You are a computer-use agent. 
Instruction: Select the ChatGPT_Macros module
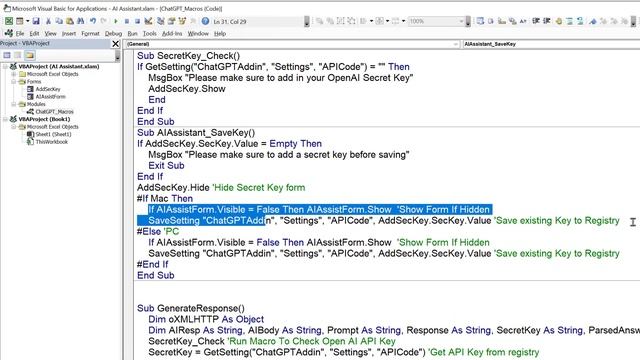click(54, 111)
